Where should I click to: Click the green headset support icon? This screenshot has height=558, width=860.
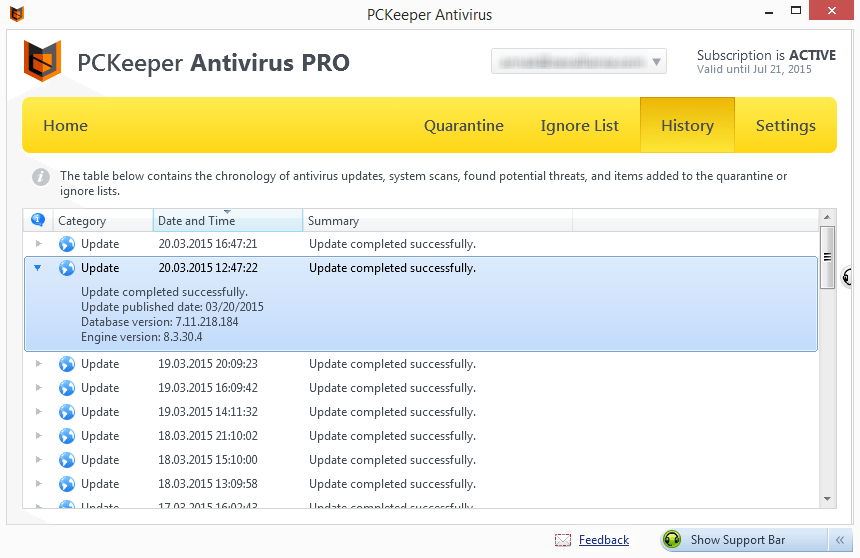click(x=672, y=540)
